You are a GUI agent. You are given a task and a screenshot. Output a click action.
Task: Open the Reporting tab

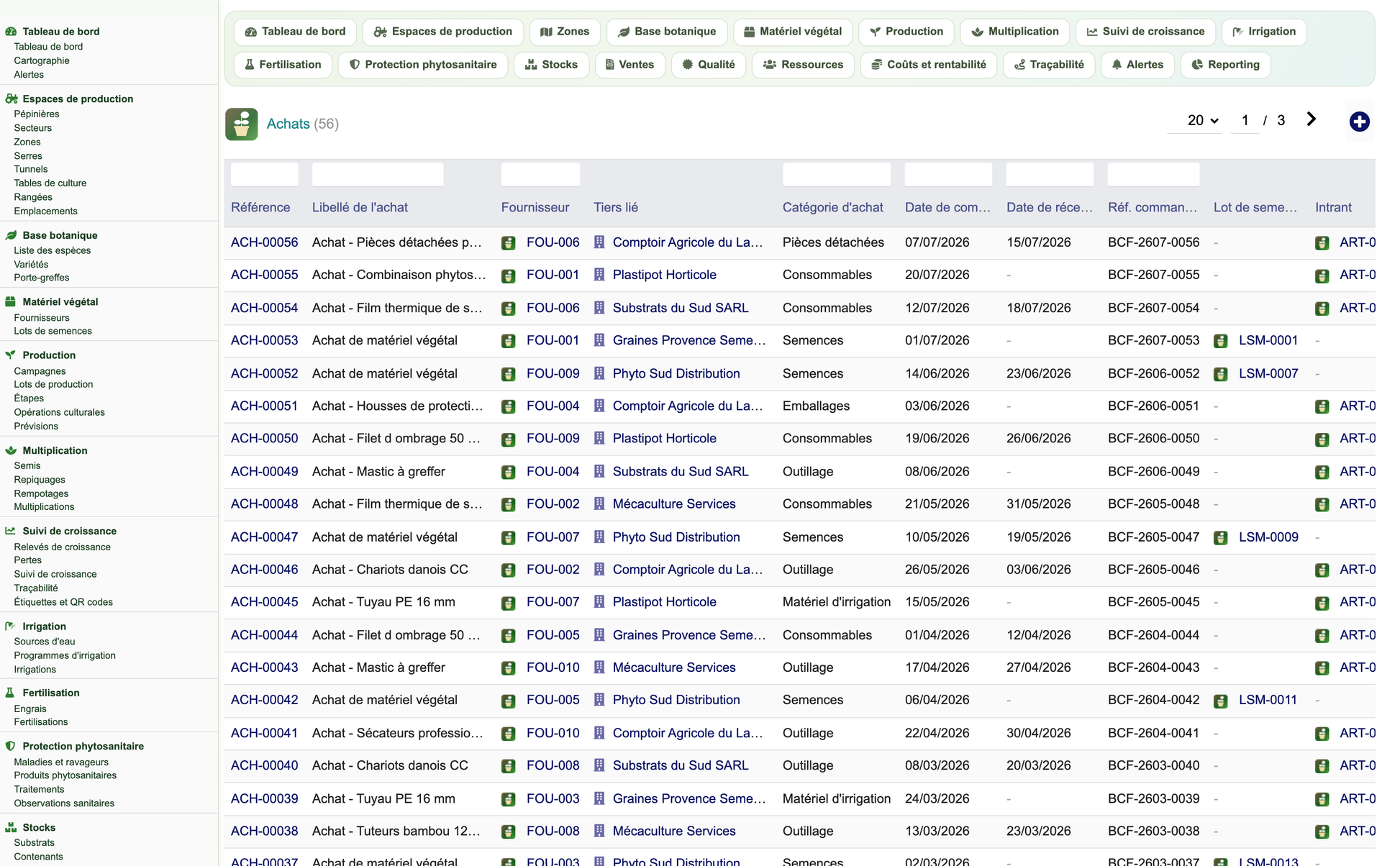point(1226,65)
